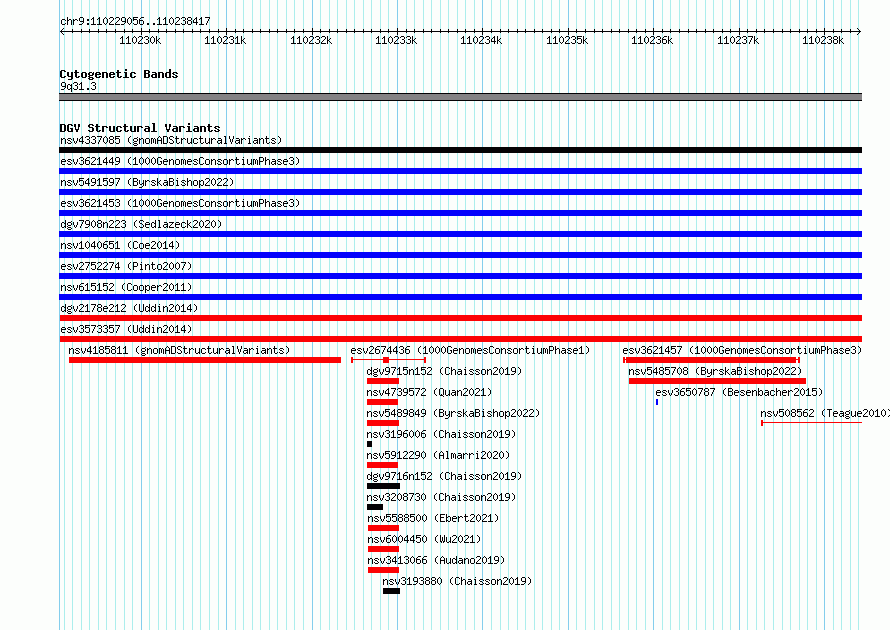Open dgv9715n152 Chaisson2019 label
This screenshot has width=890, height=630.
pyautogui.click(x=444, y=371)
